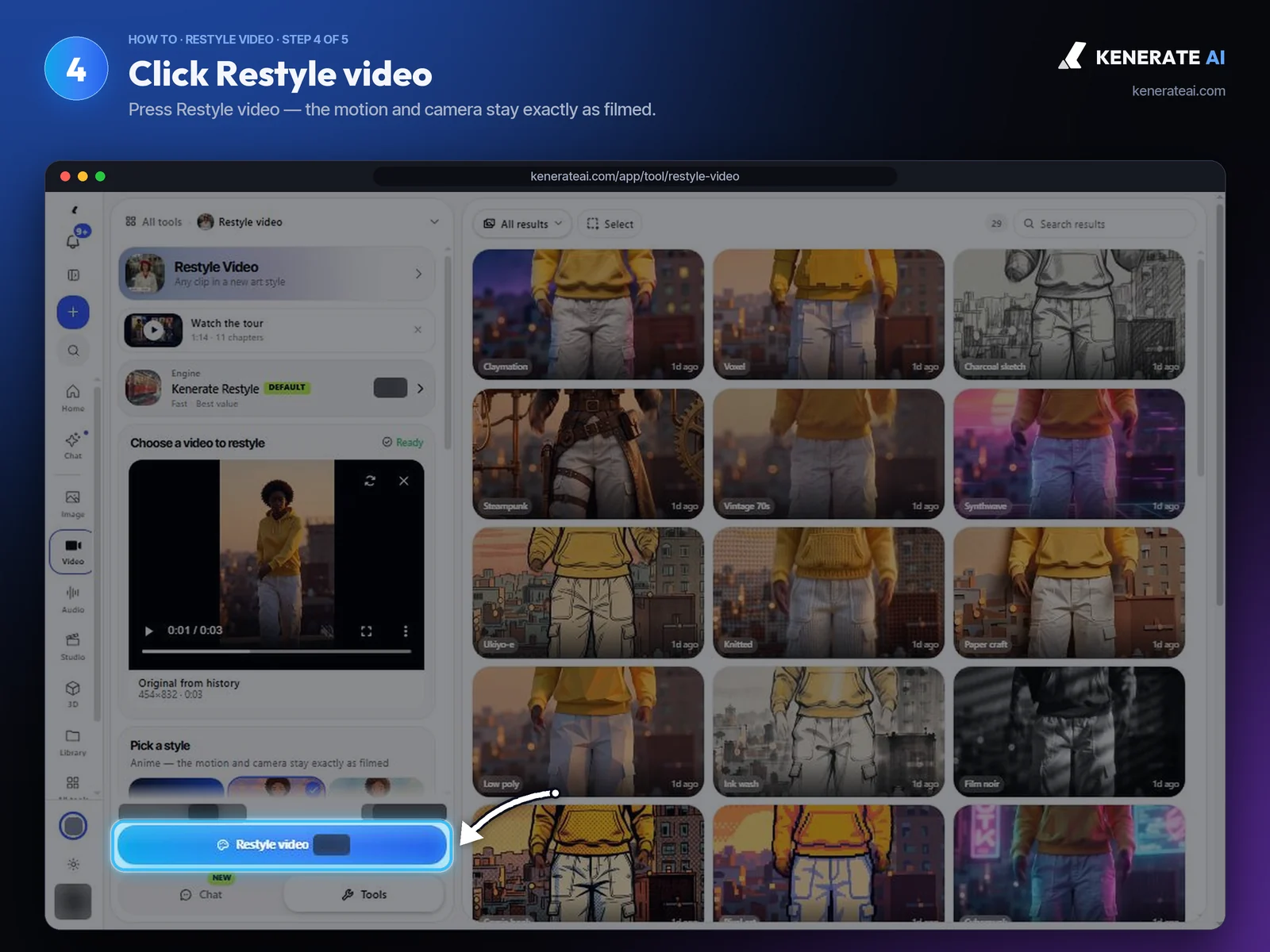Switch to the Chat tab
The width and height of the screenshot is (1270, 952).
coord(201,895)
